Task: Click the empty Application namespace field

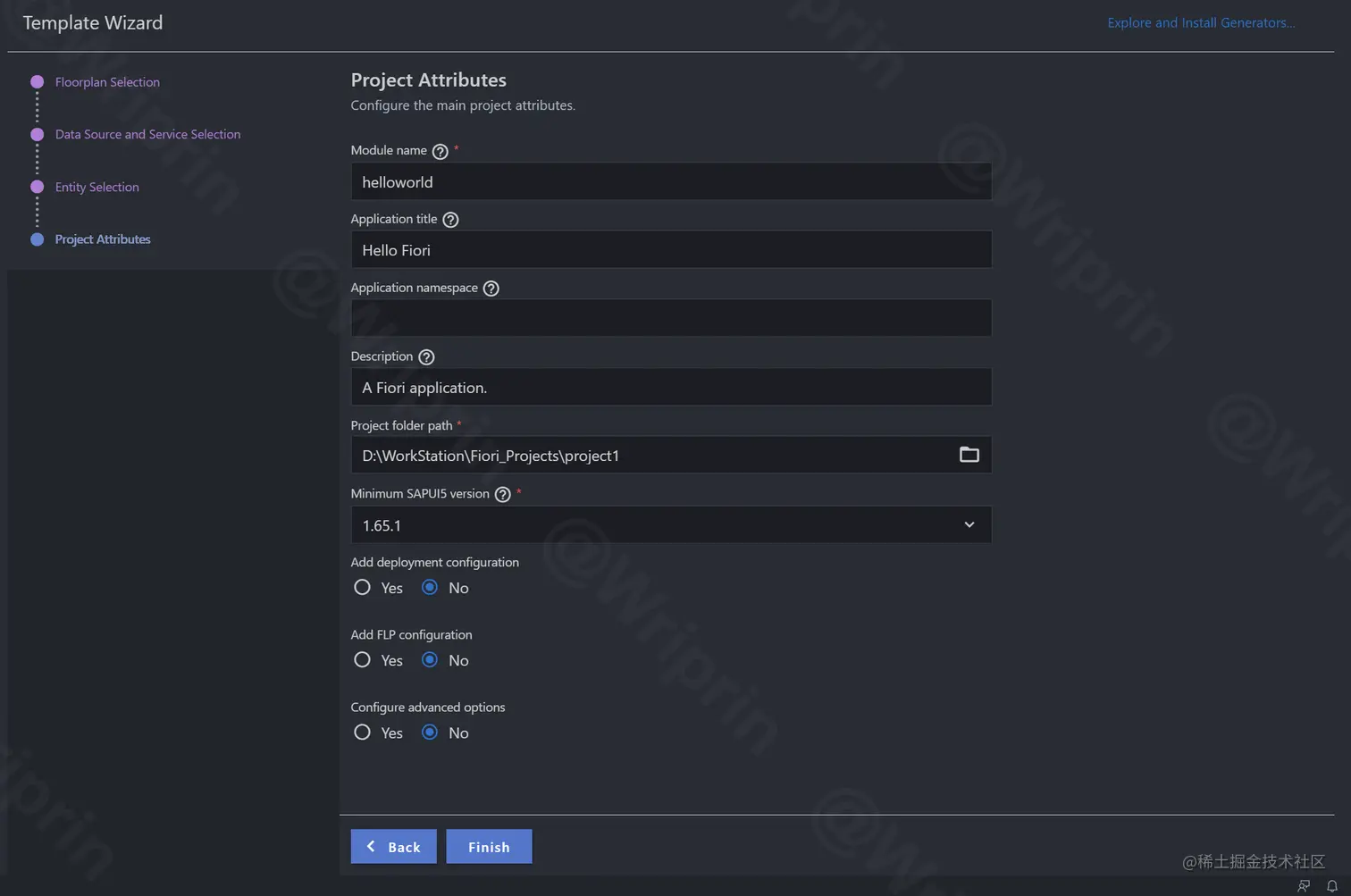Action: tap(671, 317)
